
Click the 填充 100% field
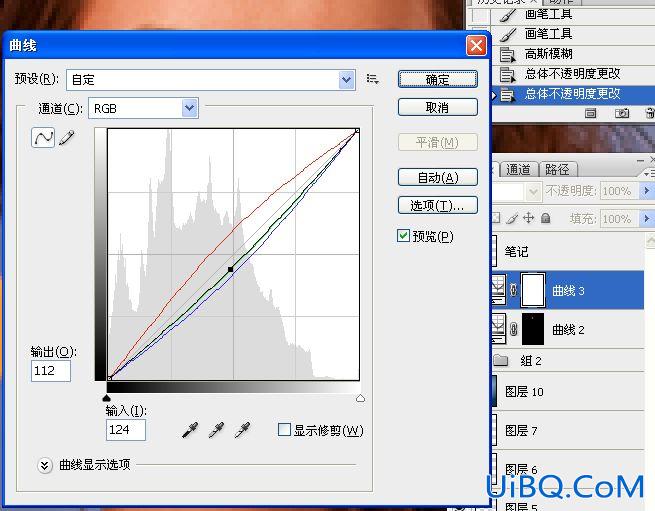pyautogui.click(x=619, y=219)
